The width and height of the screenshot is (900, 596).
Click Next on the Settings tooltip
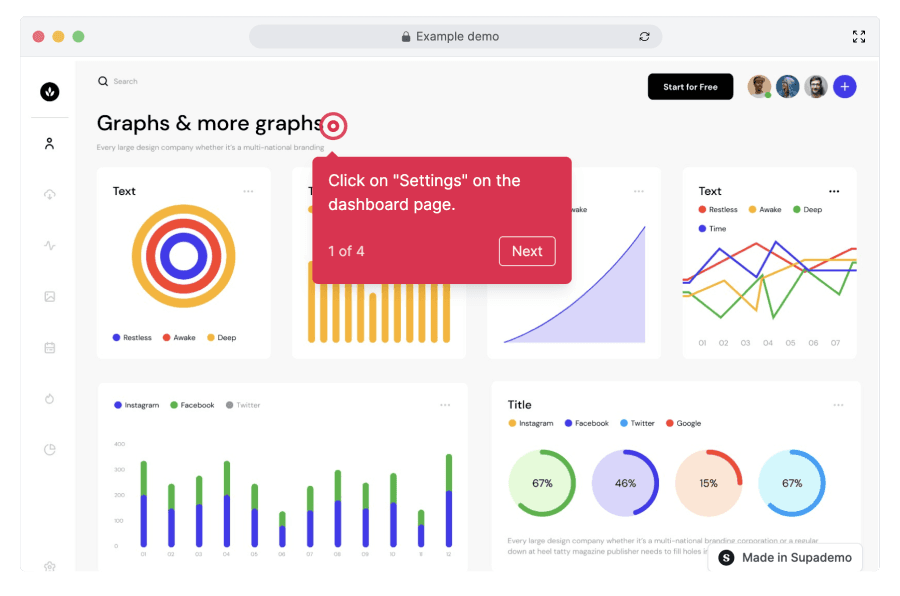[x=527, y=251]
